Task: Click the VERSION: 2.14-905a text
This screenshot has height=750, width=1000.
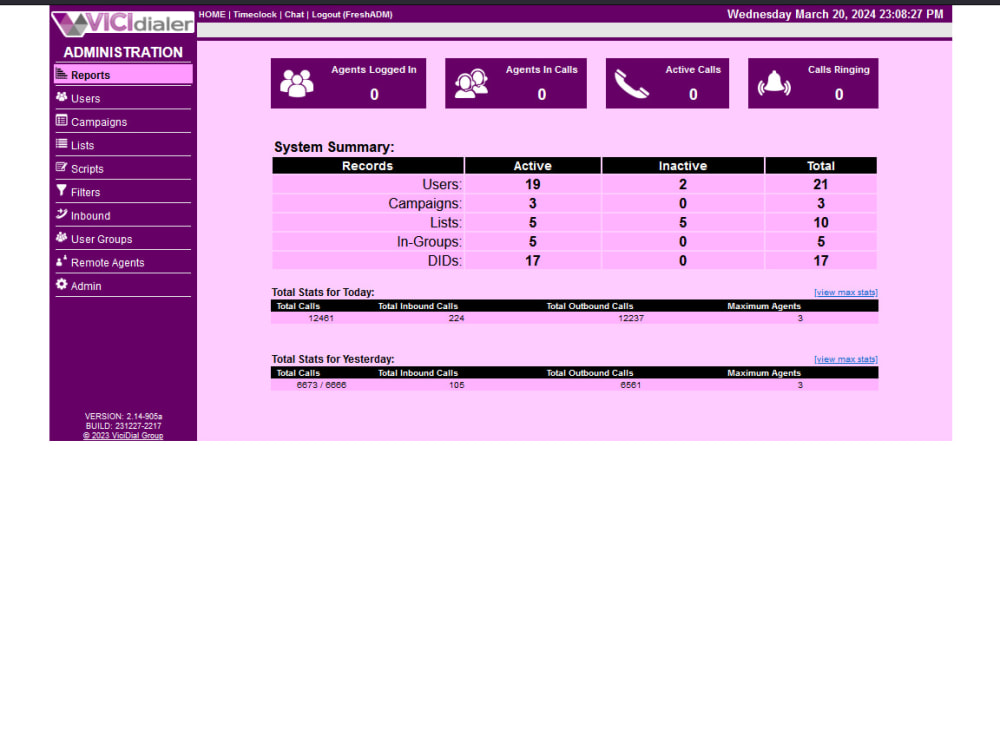Action: pos(124,416)
